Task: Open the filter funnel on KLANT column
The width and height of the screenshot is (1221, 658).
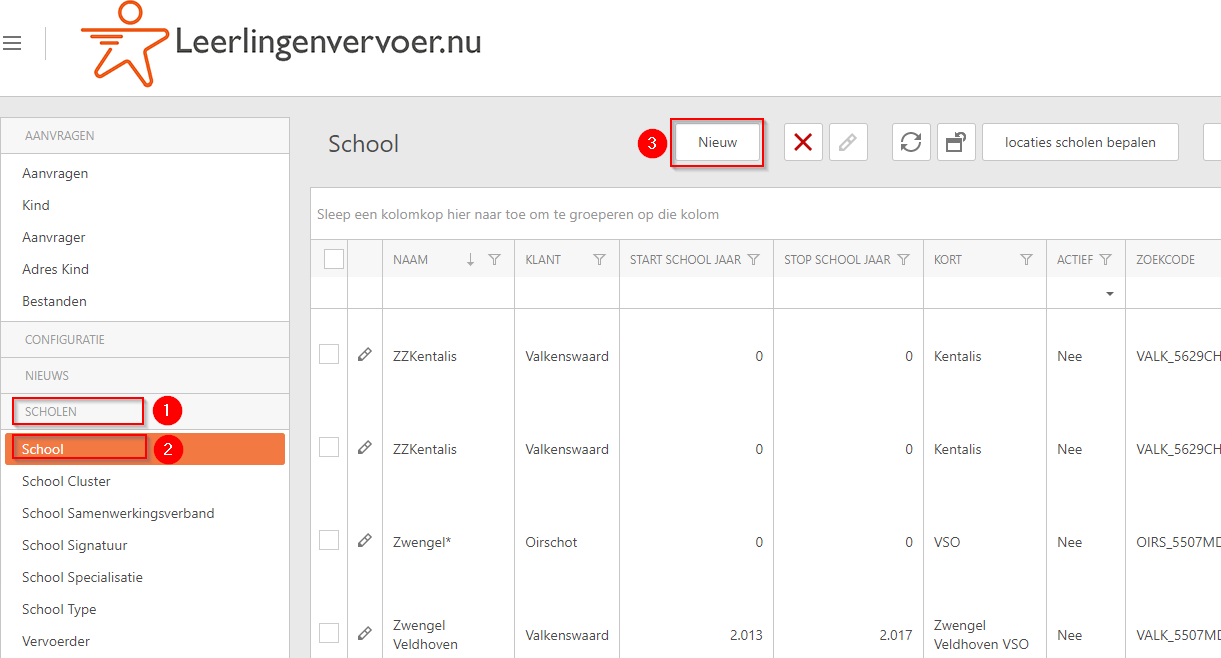Action: (599, 259)
